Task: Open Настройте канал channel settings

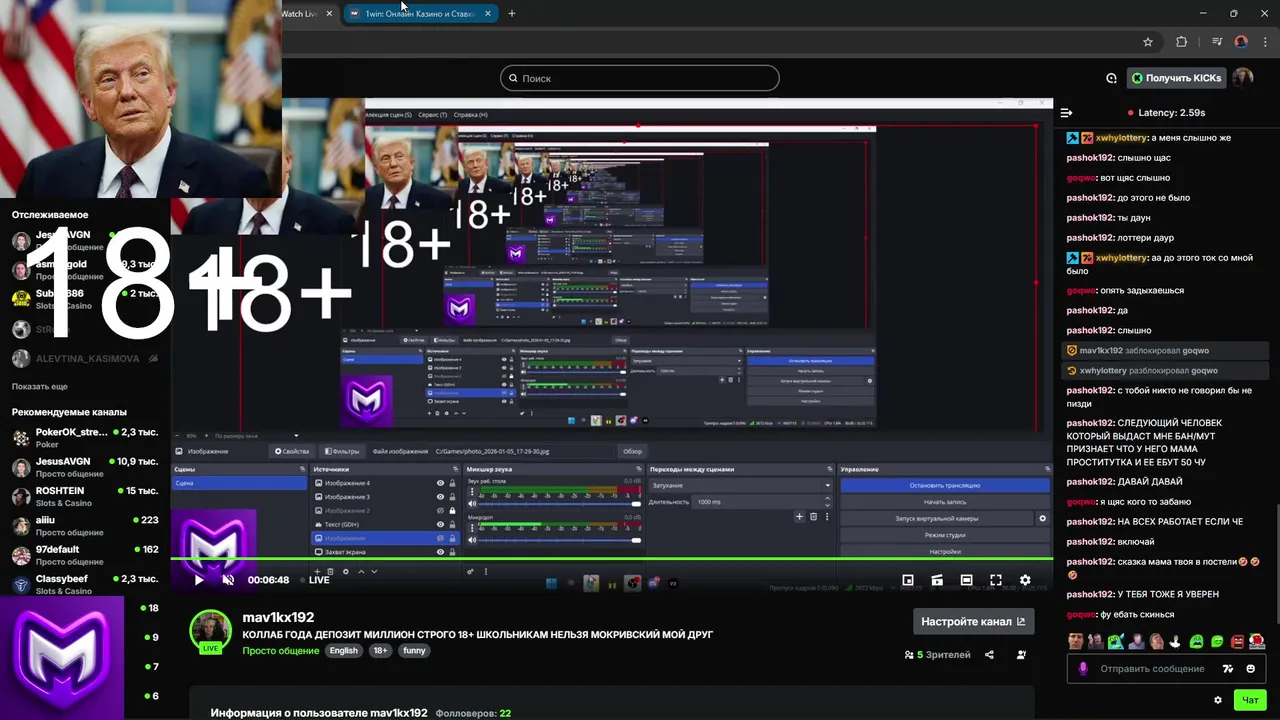Action: [973, 621]
